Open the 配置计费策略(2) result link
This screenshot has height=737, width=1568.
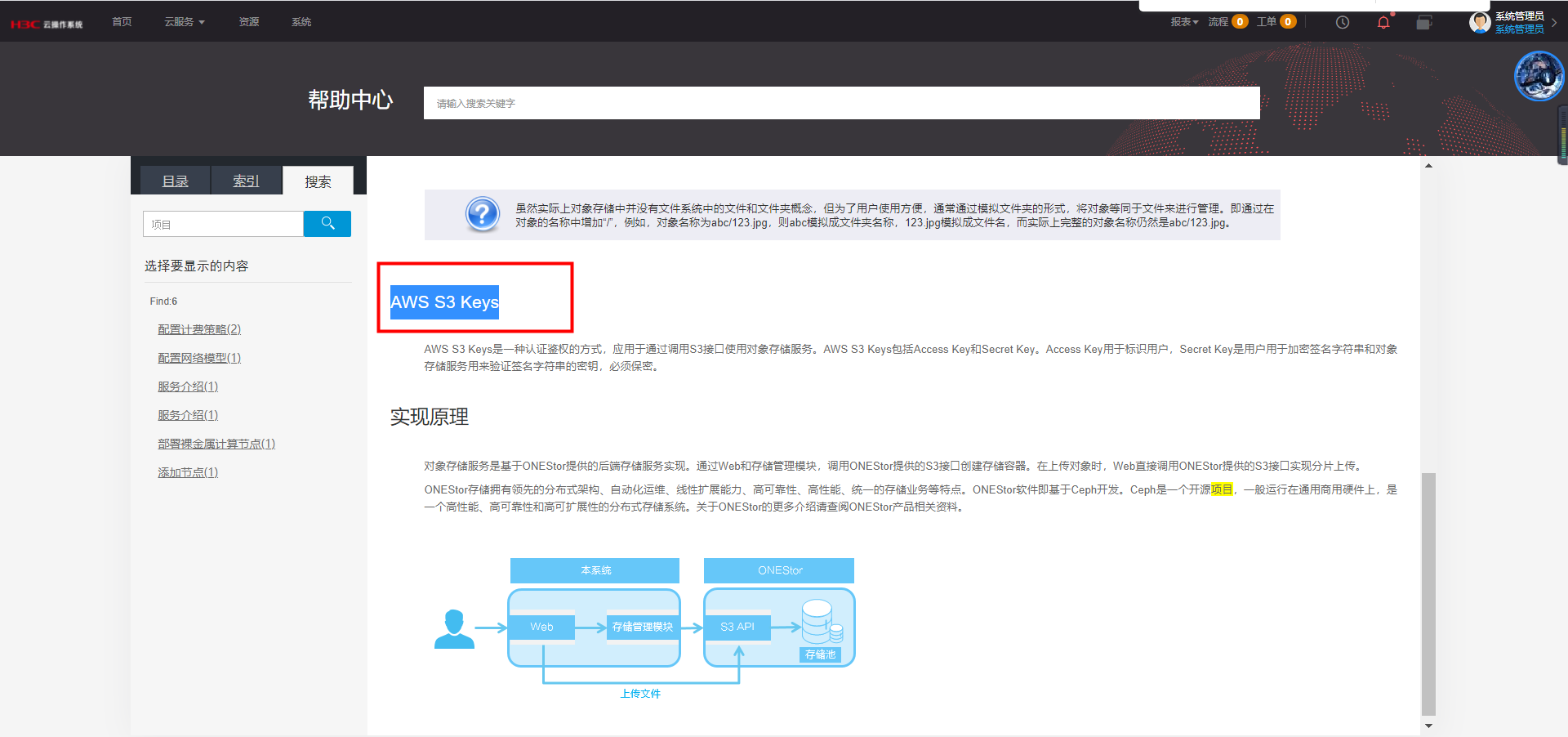[x=199, y=329]
